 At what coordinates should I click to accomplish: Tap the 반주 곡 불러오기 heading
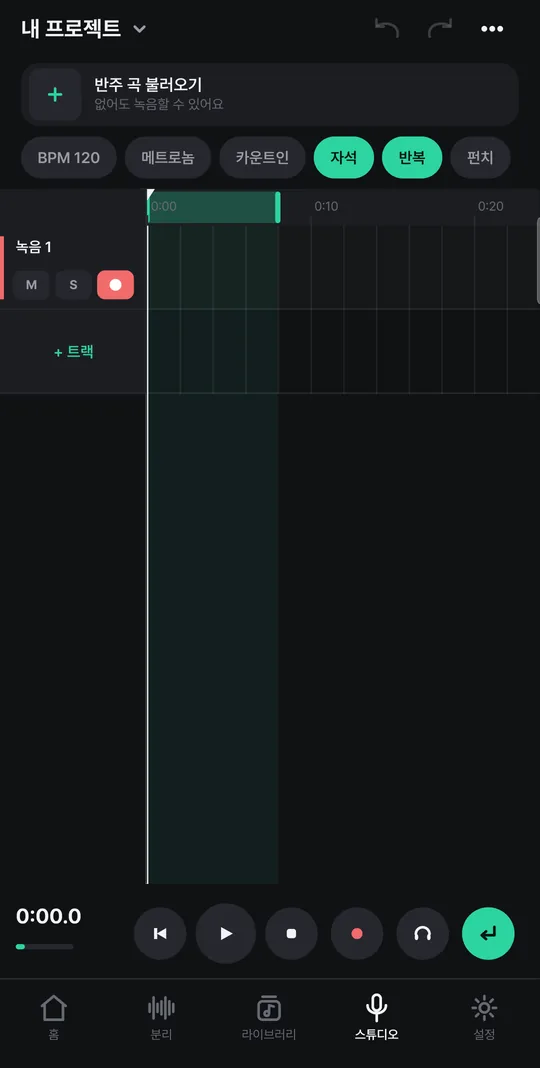click(x=148, y=85)
